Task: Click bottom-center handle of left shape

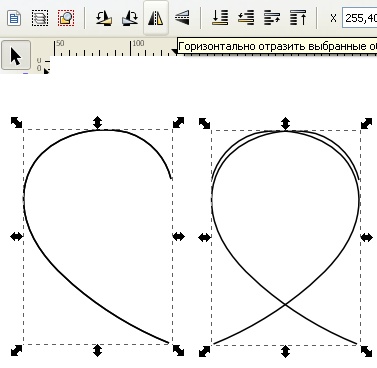Action: (97, 350)
